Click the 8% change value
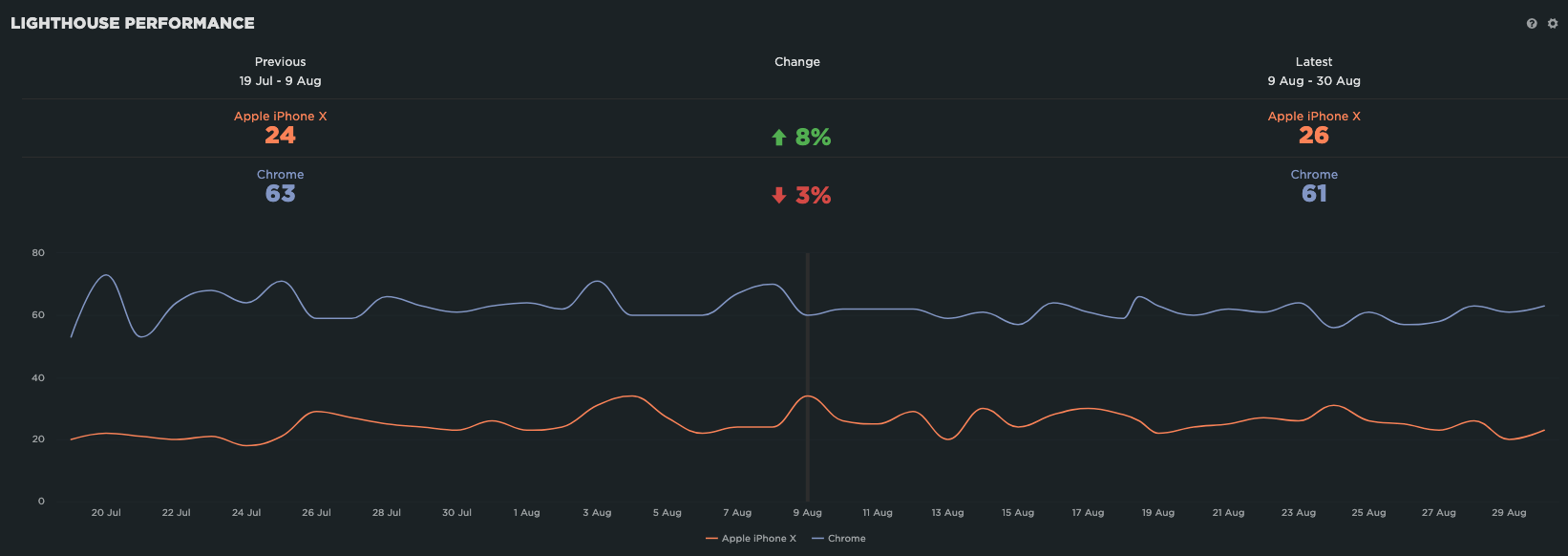This screenshot has height=556, width=1568. [x=813, y=138]
